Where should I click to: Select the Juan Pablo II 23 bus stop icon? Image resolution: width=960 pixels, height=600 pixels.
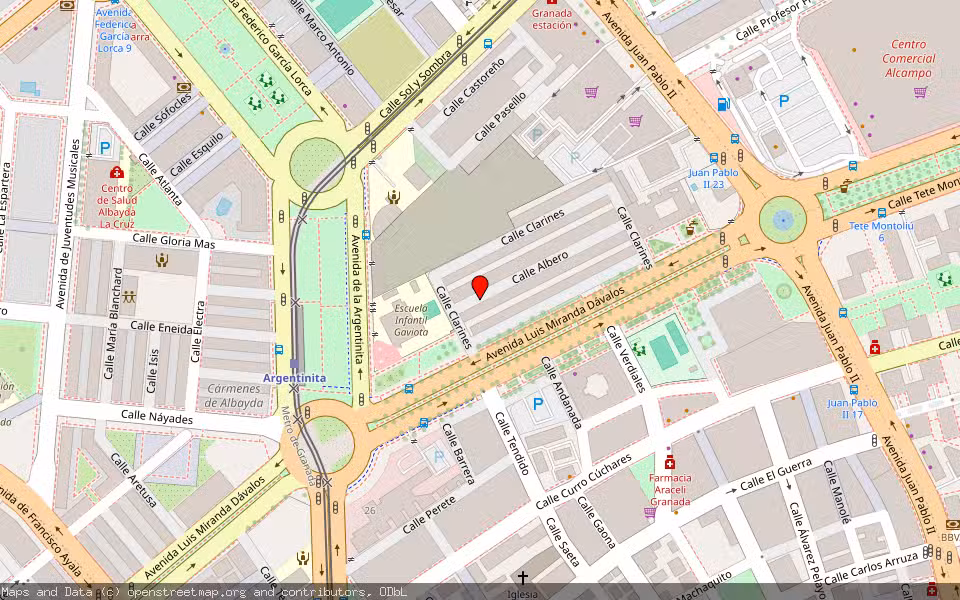click(714, 158)
